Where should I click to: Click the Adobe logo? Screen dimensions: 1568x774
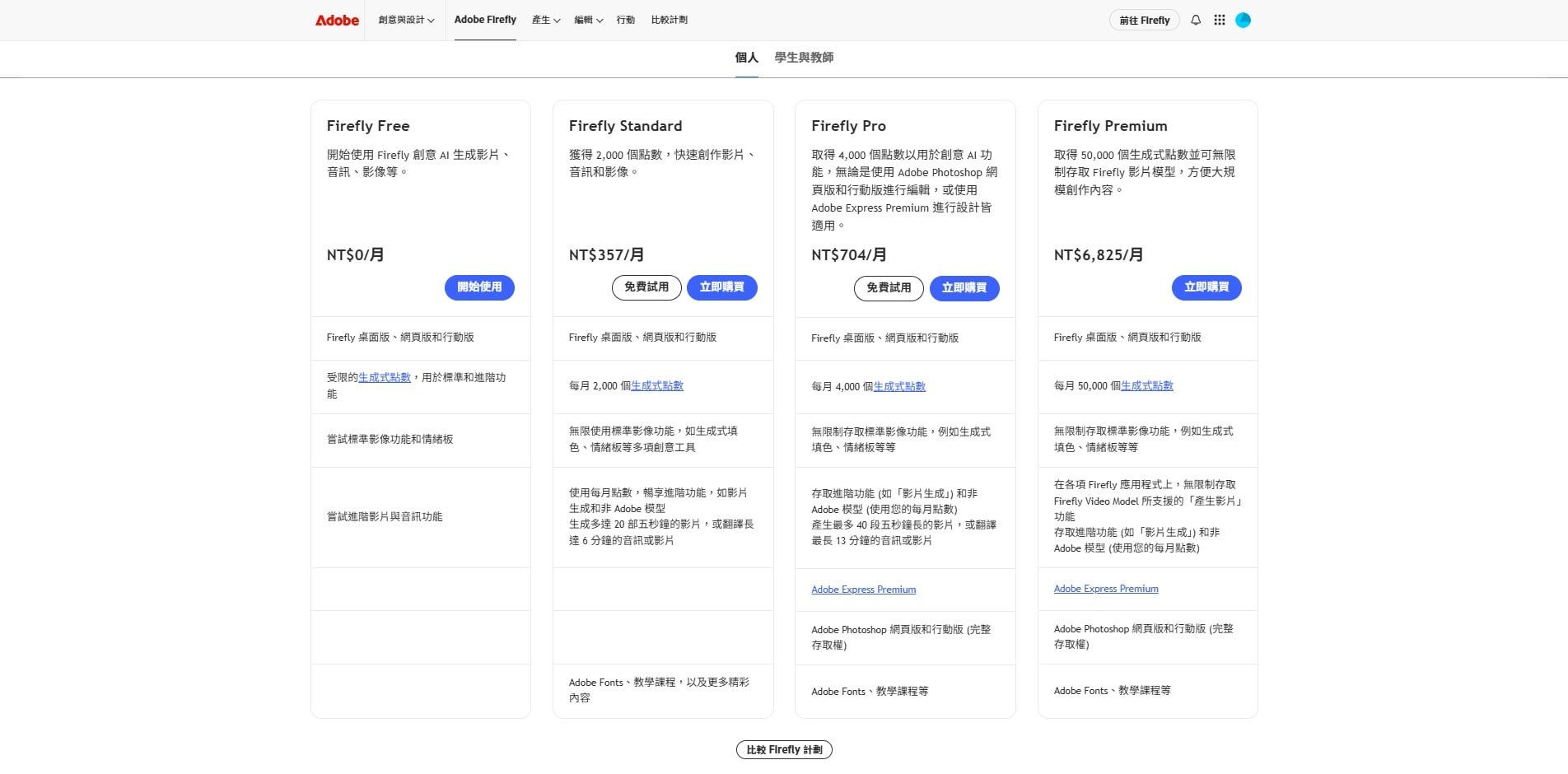tap(335, 20)
